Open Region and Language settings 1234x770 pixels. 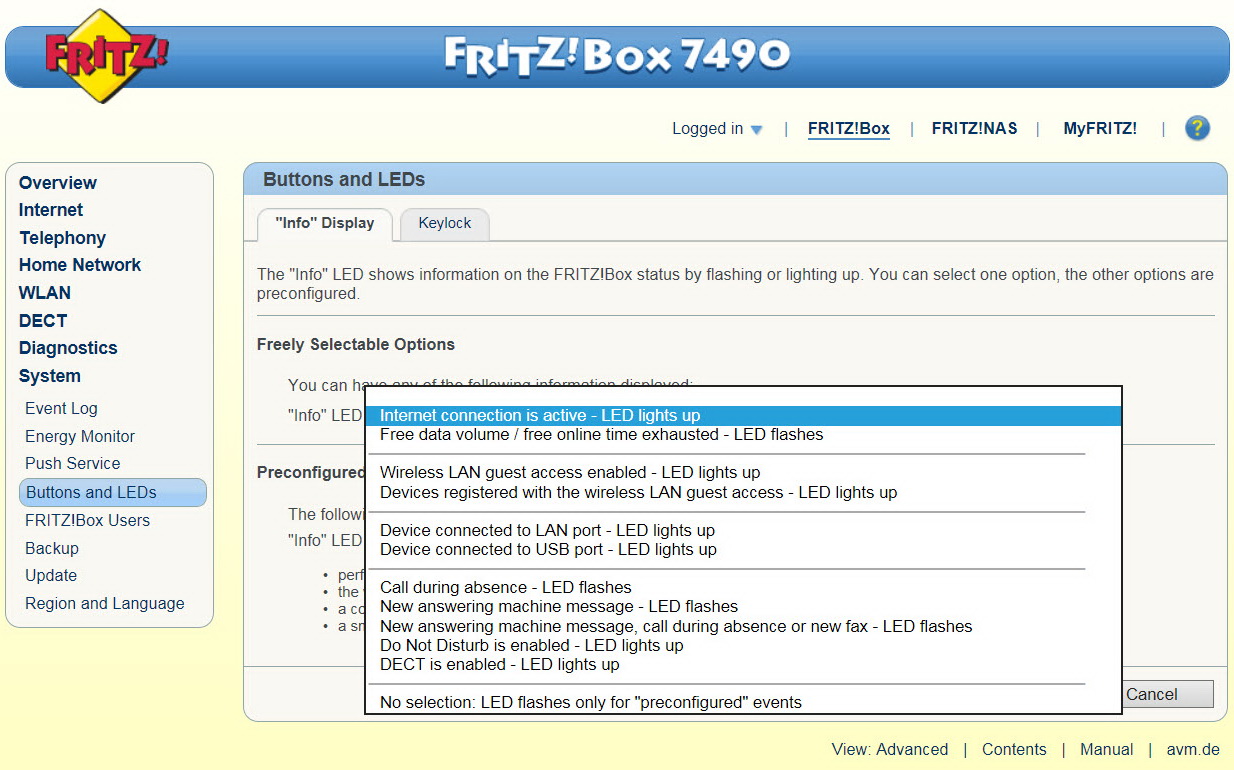click(x=105, y=603)
